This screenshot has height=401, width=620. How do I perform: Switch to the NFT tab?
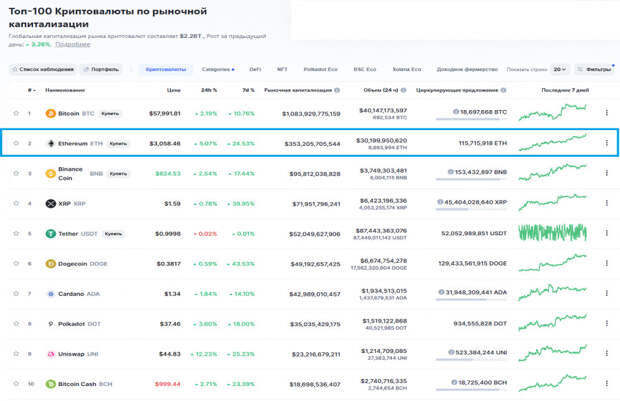pos(282,69)
